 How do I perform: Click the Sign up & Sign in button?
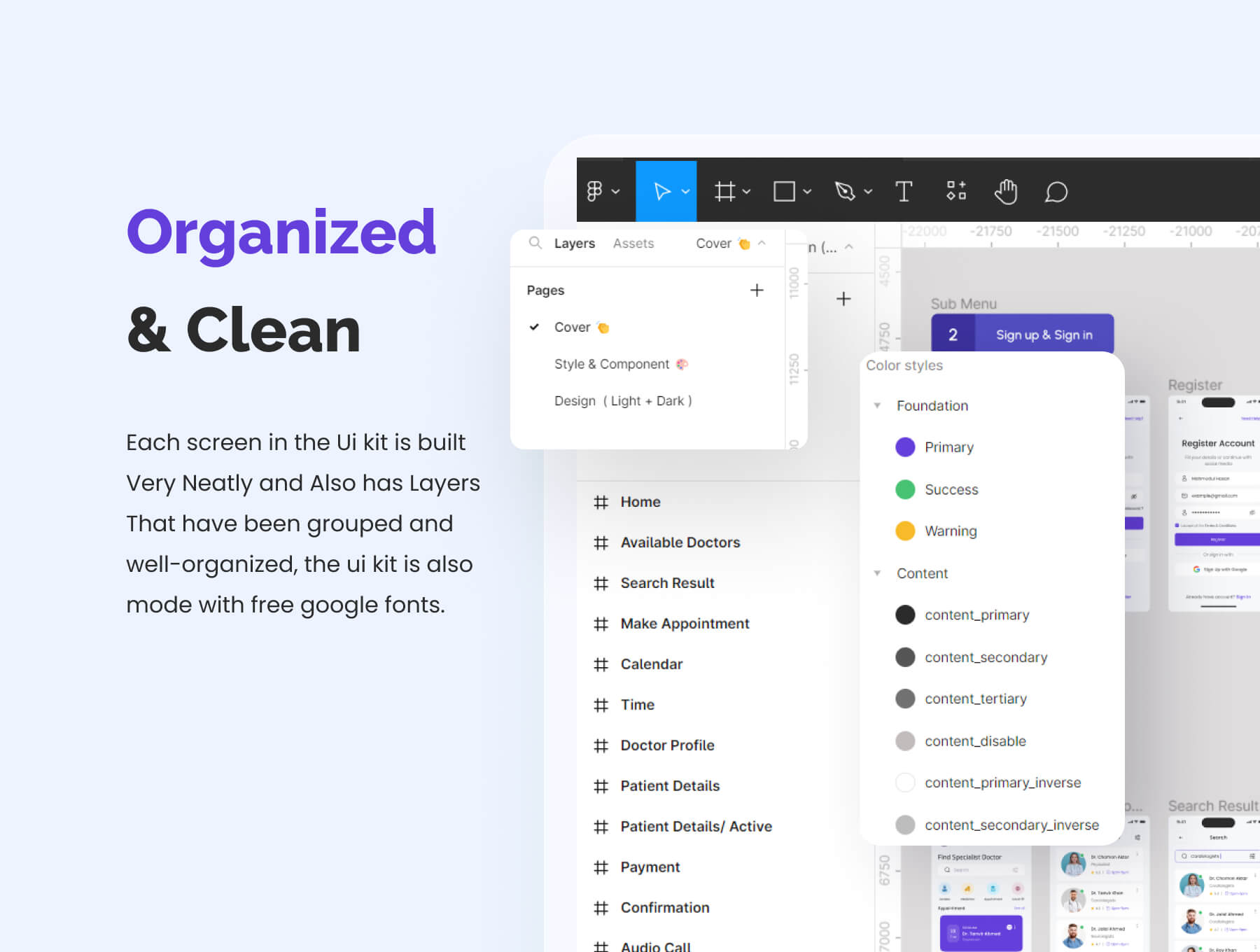coord(1044,335)
